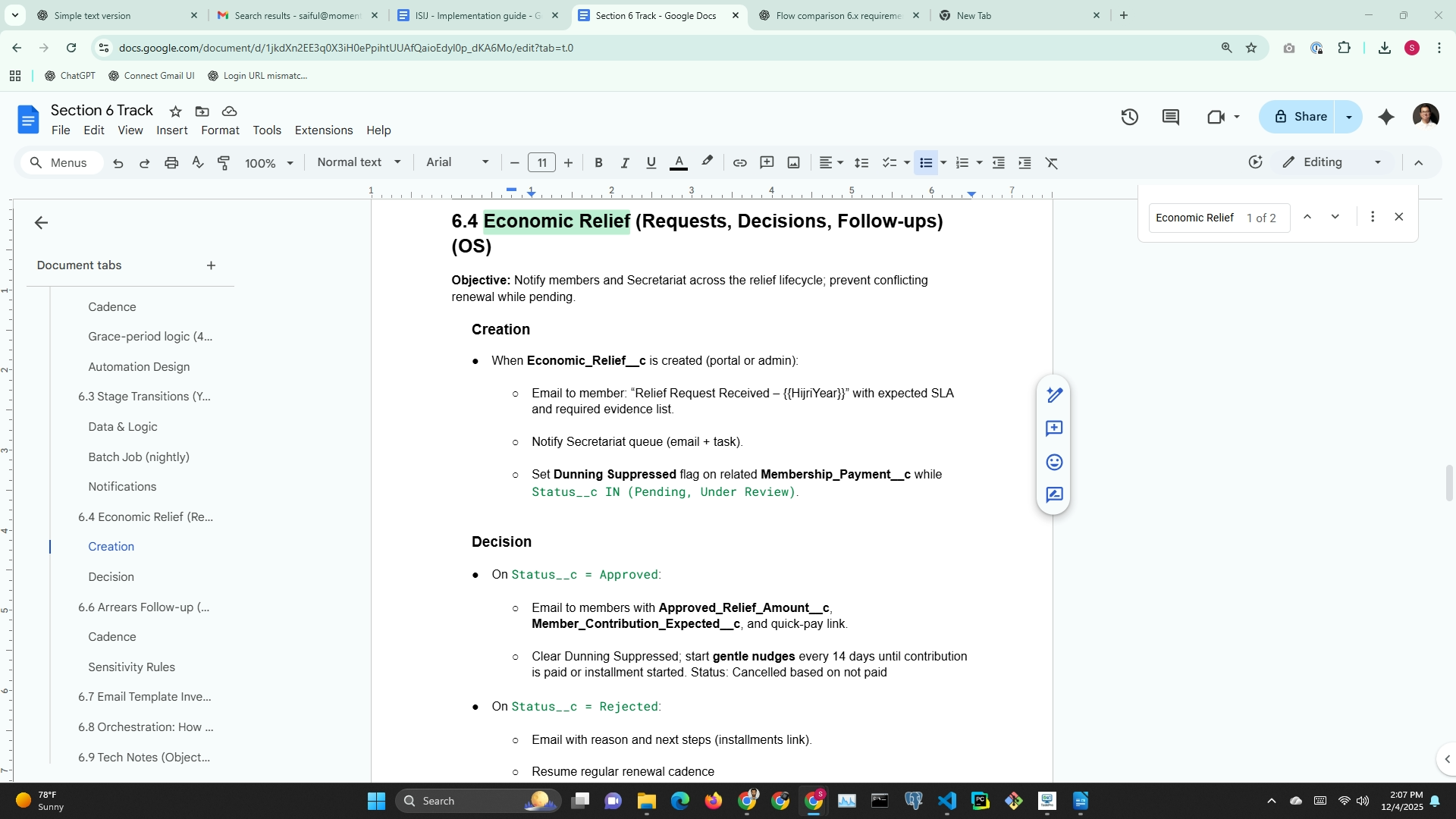The height and width of the screenshot is (819, 1456).
Task: Open the Normal text style dropdown
Action: coord(359,162)
